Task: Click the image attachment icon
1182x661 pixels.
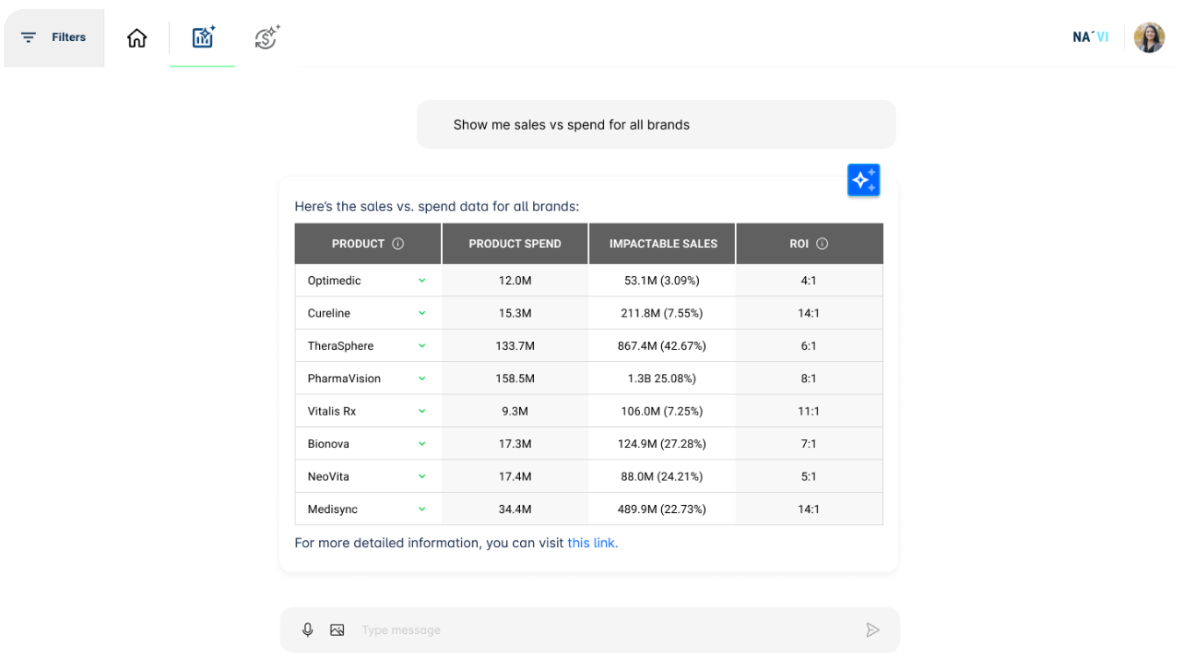Action: pos(337,630)
